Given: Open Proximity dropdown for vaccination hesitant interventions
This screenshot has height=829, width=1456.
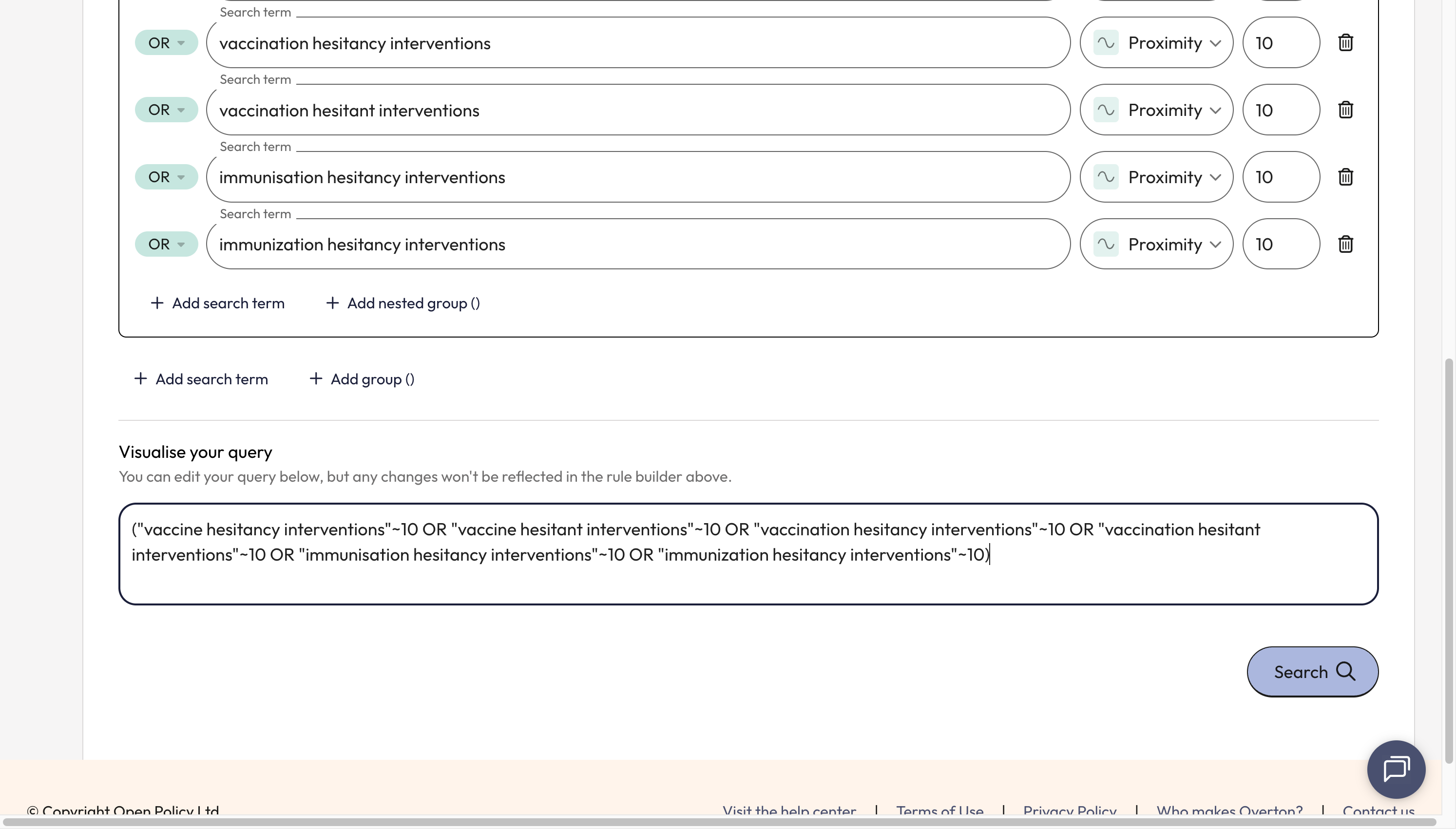Looking at the screenshot, I should tap(1156, 110).
